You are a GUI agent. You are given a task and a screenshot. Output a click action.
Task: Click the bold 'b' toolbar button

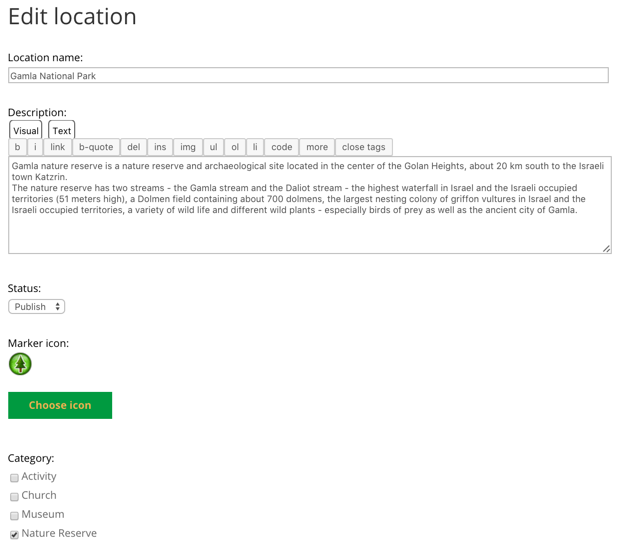coord(17,147)
